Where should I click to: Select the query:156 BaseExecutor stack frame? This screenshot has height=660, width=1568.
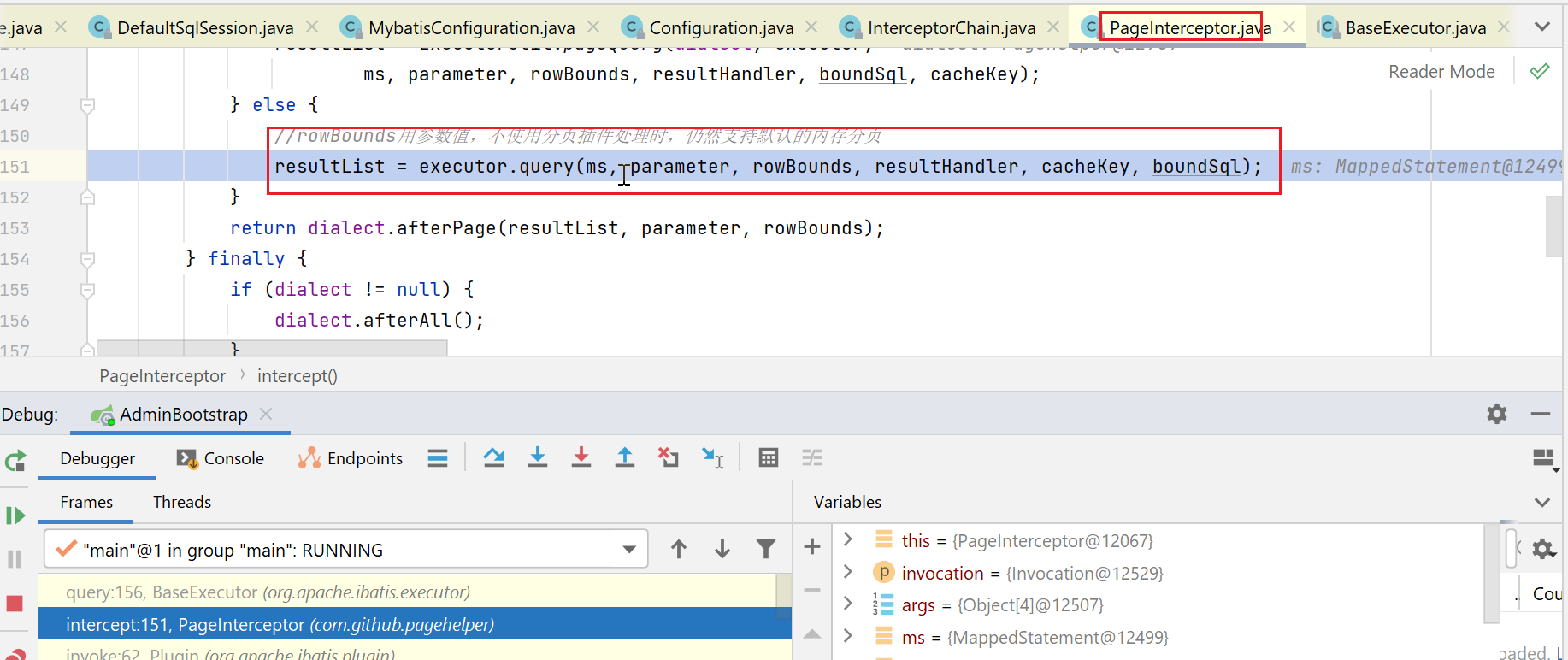[x=268, y=592]
